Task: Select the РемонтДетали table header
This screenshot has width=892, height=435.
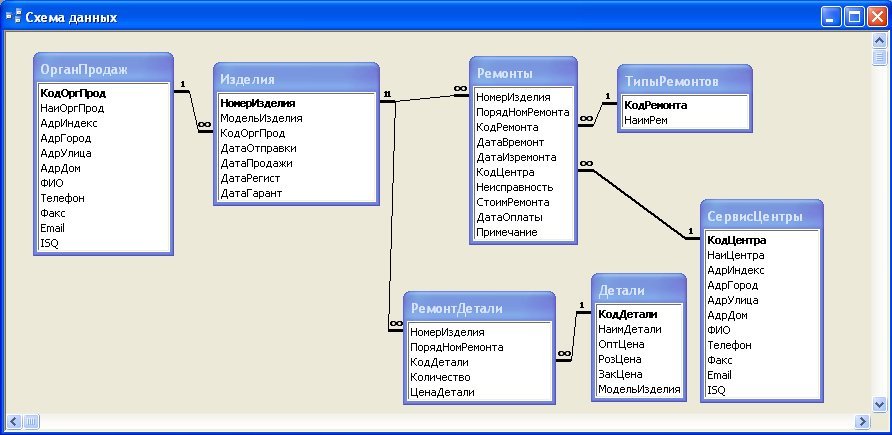Action: tap(478, 308)
